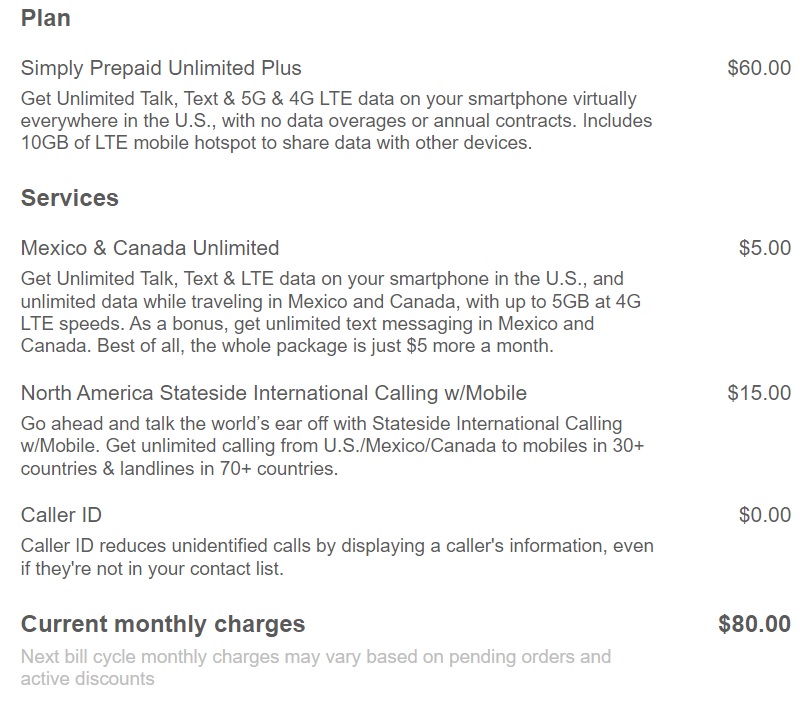Viewport: 811px width, 702px height.
Task: Click the $0.00 Caller ID price
Action: (x=764, y=515)
